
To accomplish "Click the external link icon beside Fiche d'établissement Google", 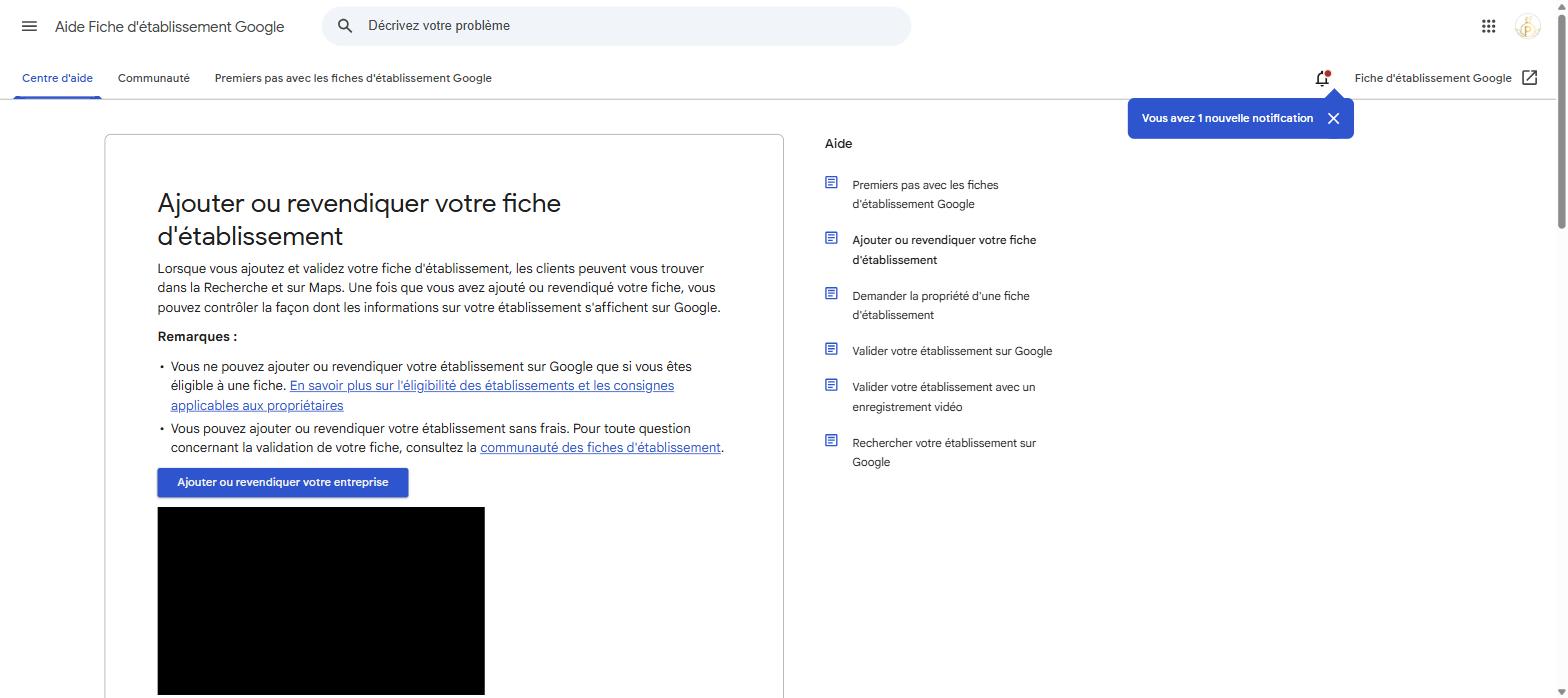I will click(1529, 78).
